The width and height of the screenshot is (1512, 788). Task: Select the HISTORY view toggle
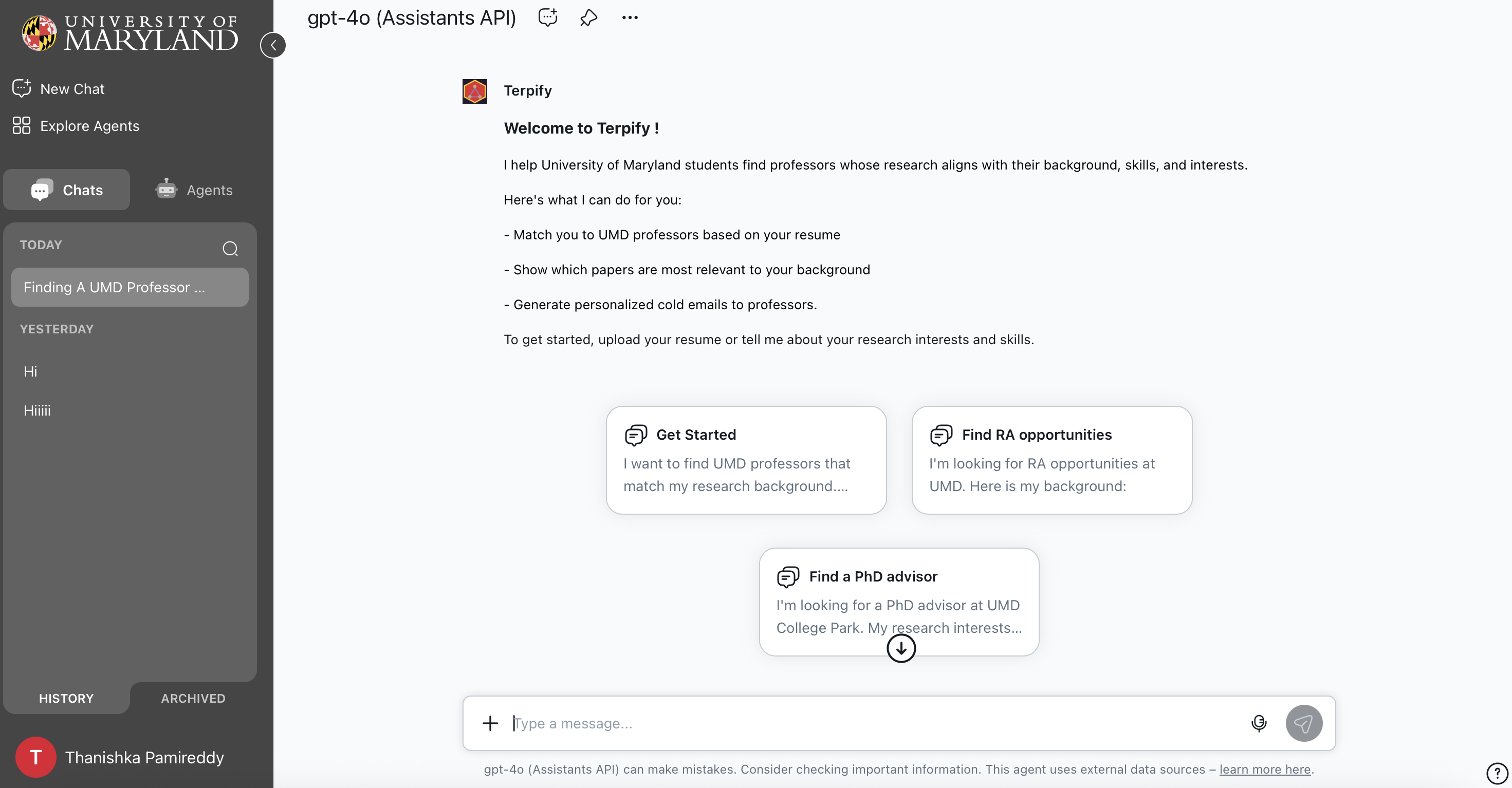[x=66, y=698]
